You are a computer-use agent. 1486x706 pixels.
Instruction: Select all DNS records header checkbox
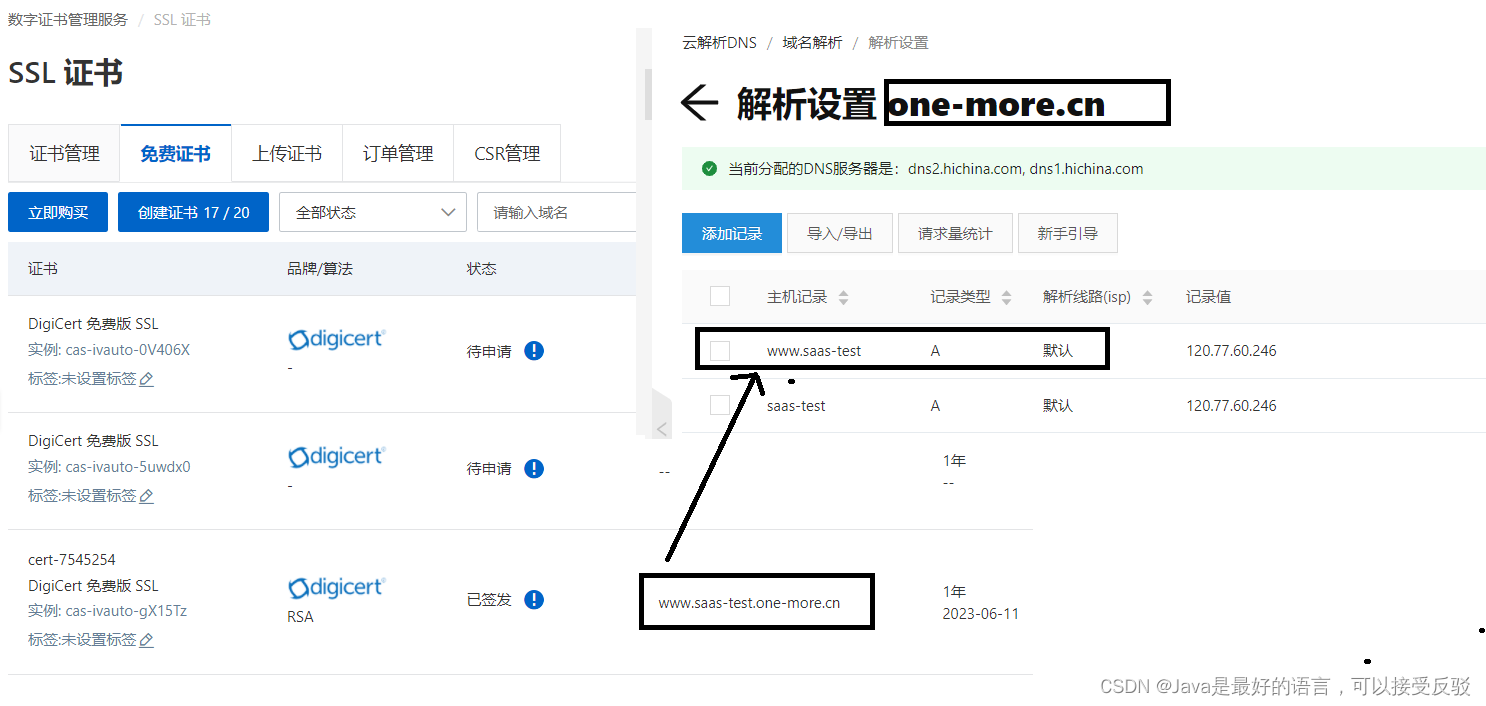tap(720, 296)
